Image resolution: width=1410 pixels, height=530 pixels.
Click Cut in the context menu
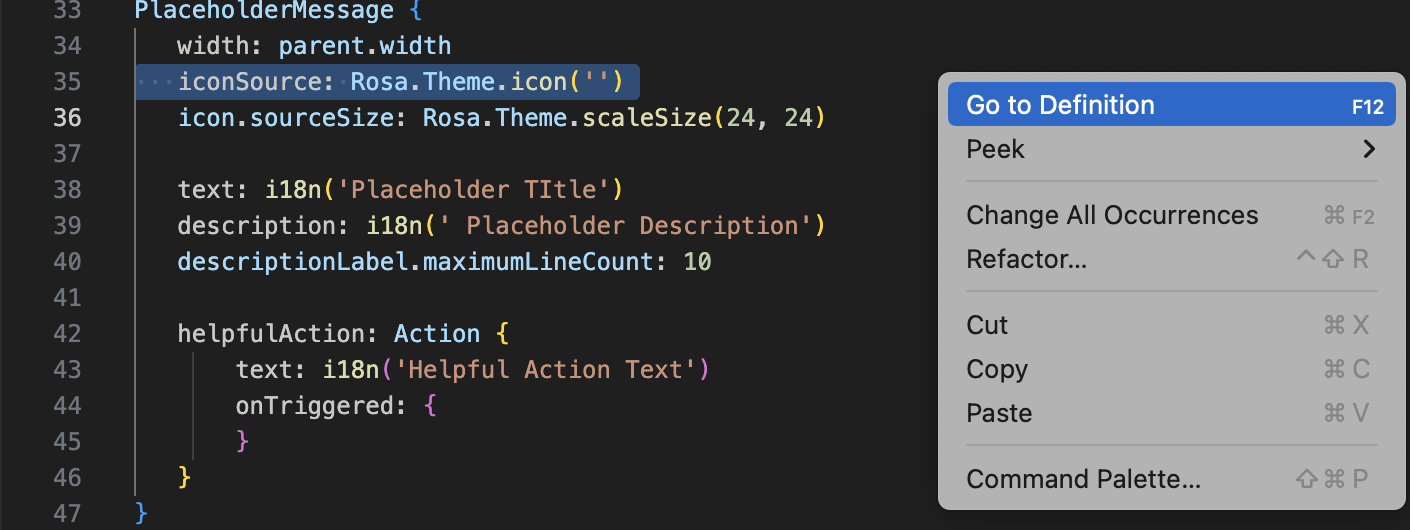click(987, 325)
